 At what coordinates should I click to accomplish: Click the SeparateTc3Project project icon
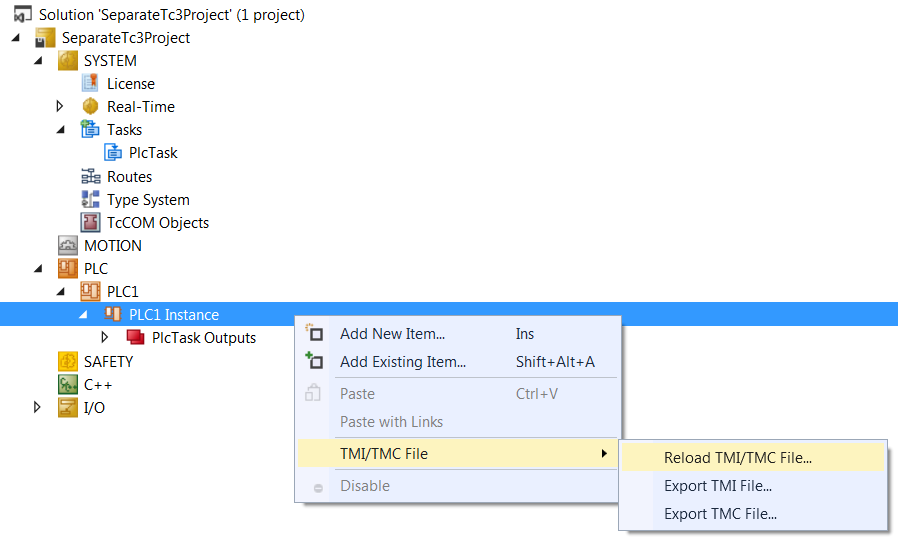tap(45, 38)
